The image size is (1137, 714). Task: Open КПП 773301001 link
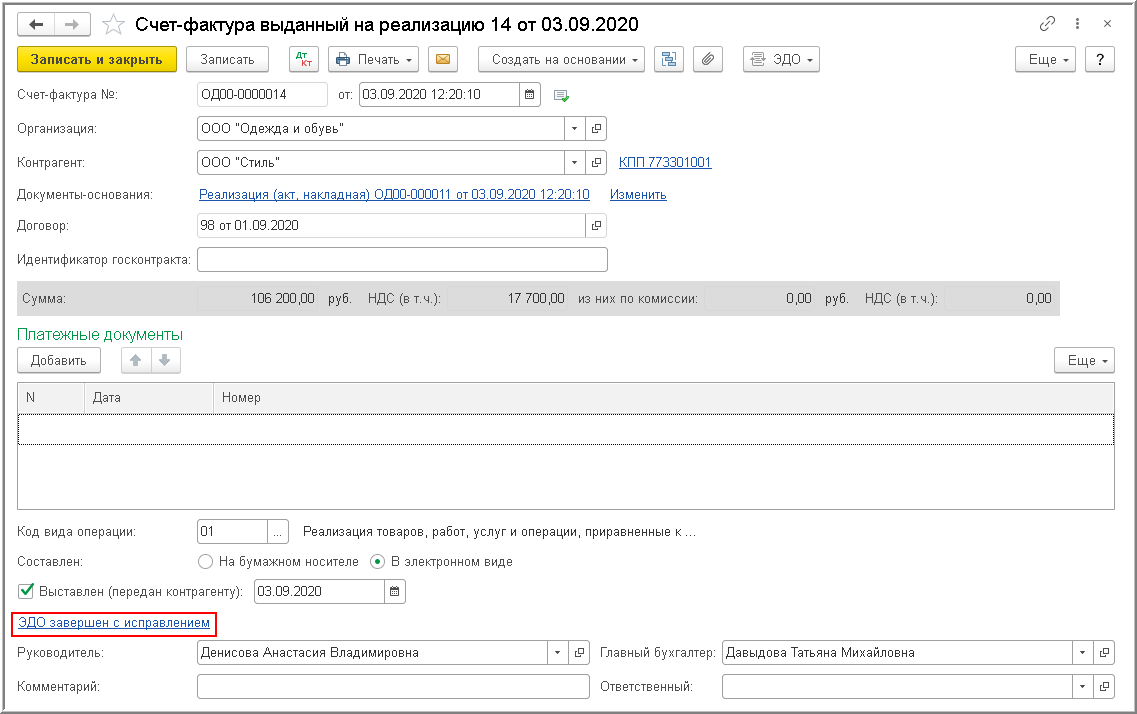[x=665, y=162]
